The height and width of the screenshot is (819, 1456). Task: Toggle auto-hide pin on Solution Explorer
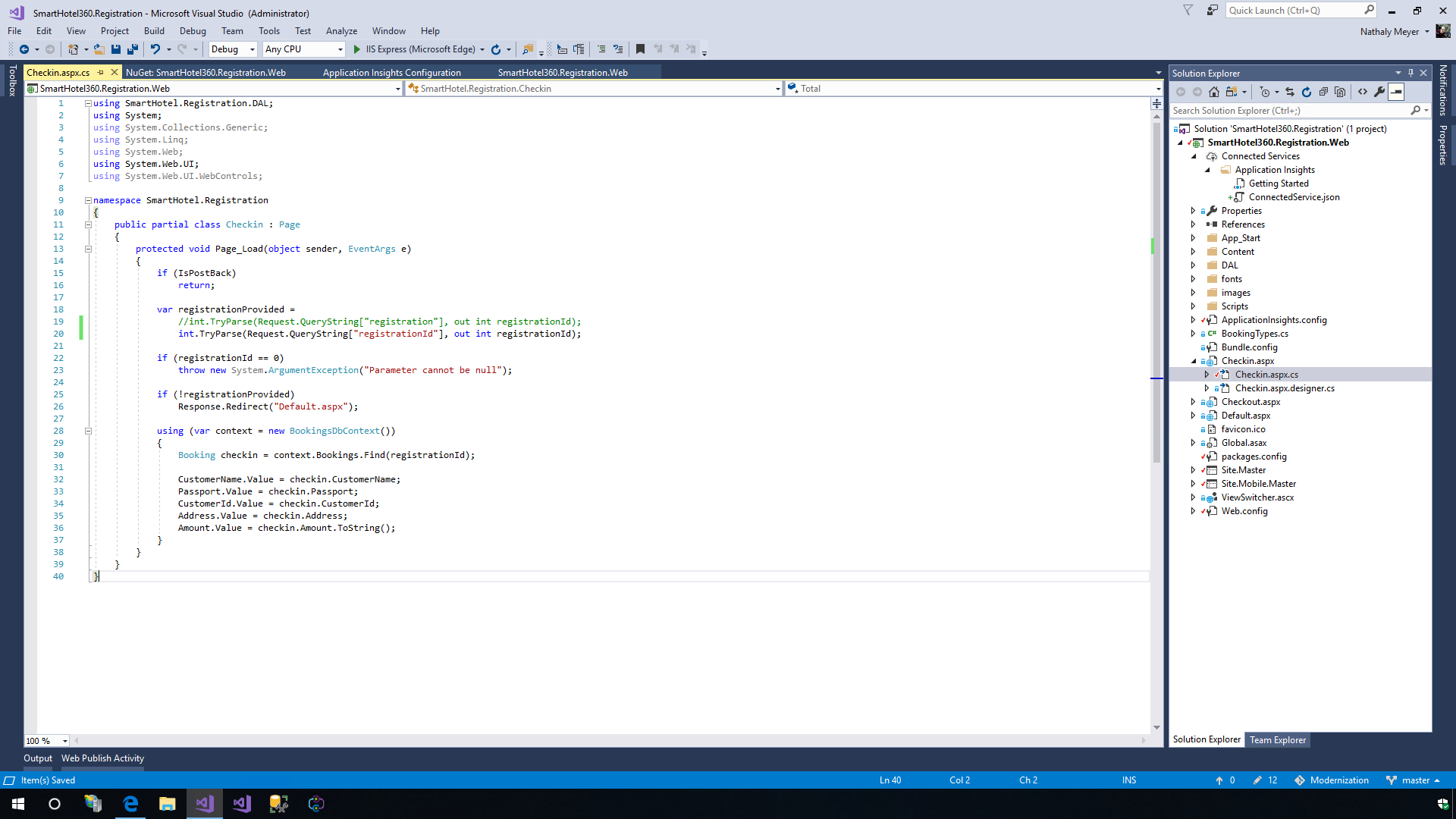coord(1410,73)
